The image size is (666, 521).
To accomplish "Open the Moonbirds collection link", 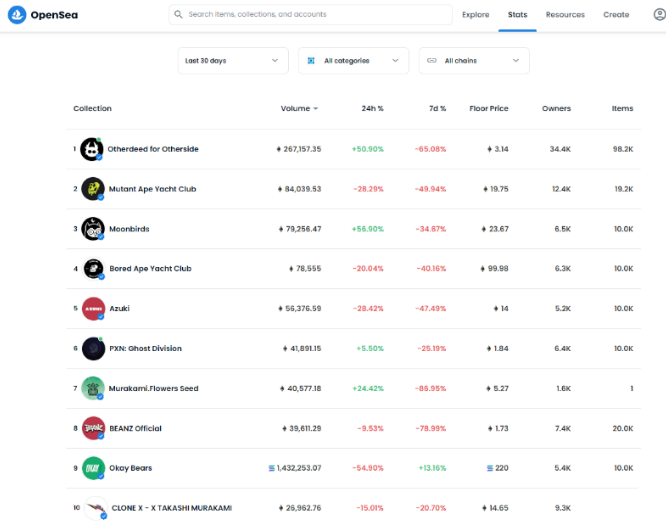I will click(x=129, y=229).
